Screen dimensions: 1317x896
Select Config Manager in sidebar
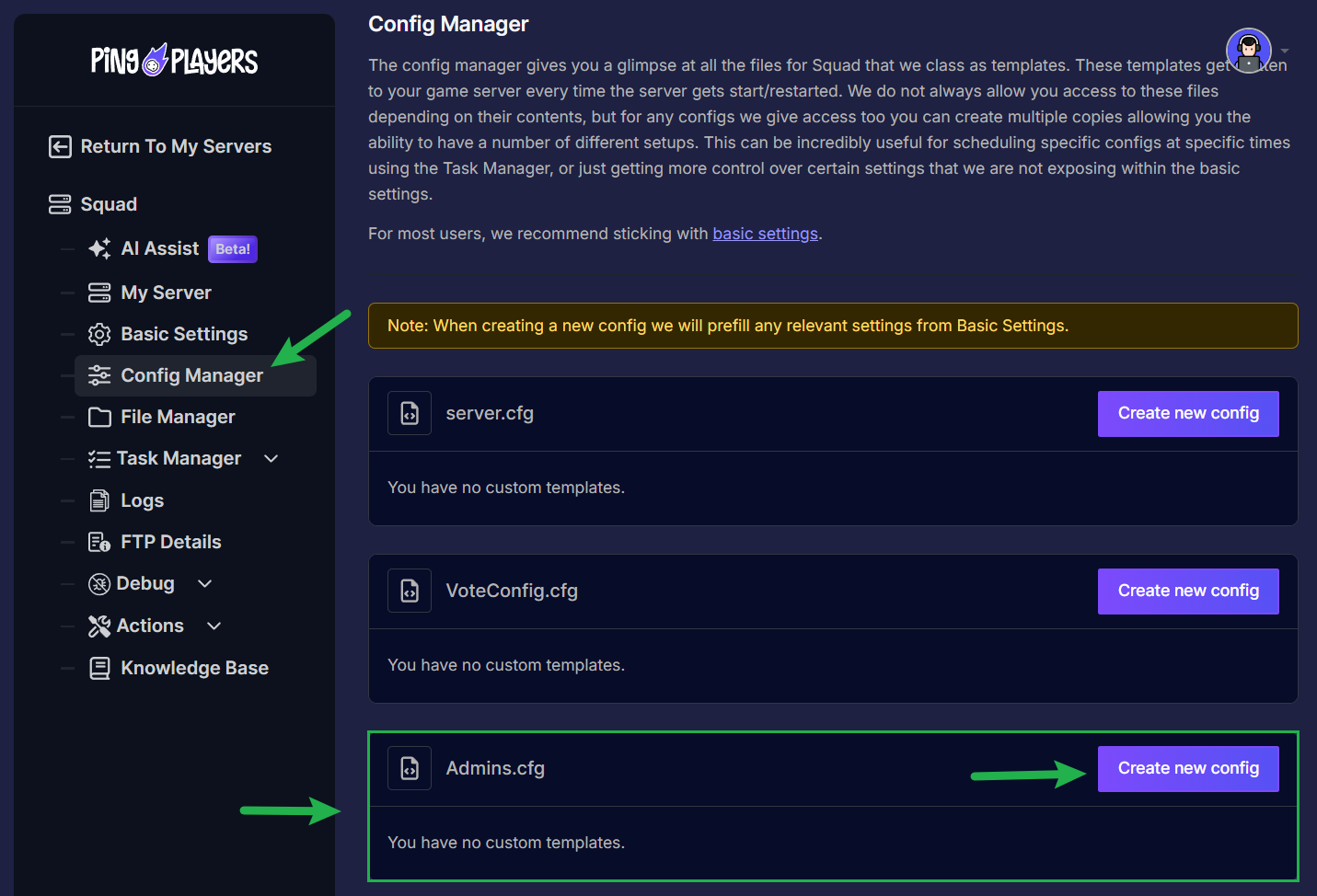(x=195, y=375)
